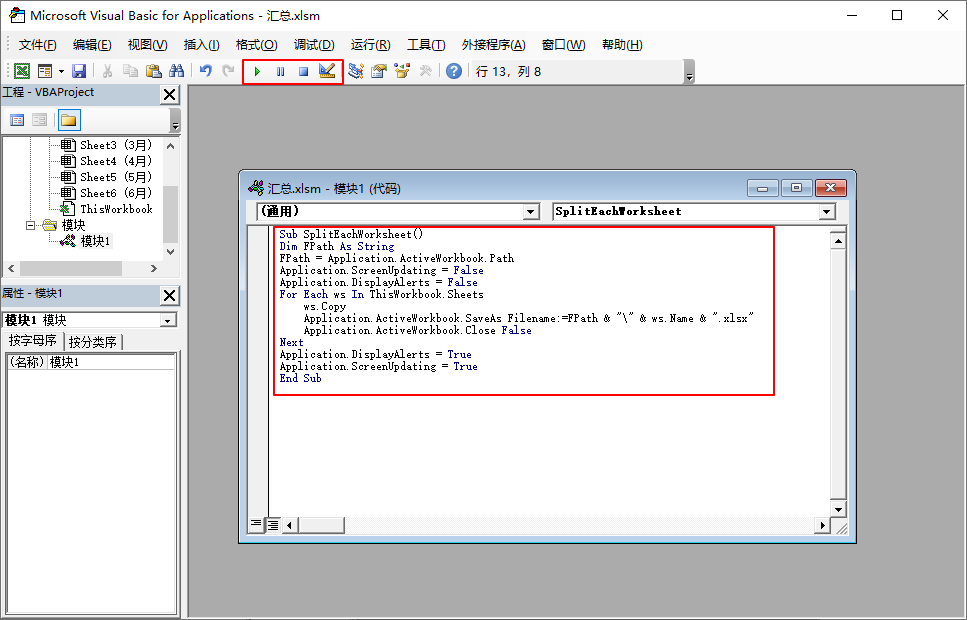The image size is (967, 620).
Task: Switch to the 按分类序 tab
Action: coord(93,342)
